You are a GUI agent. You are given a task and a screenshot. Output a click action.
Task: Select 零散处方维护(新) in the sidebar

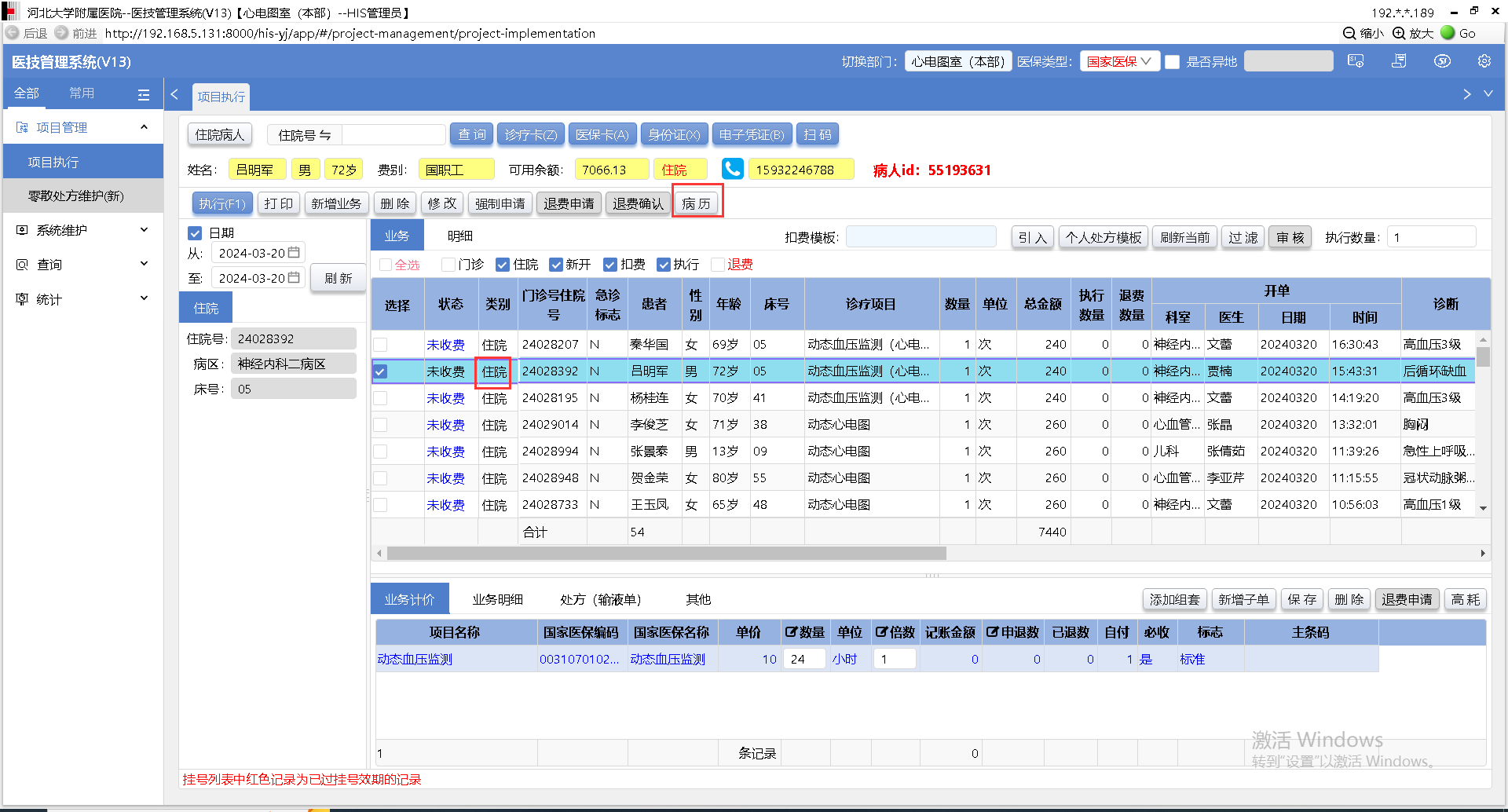pos(76,196)
